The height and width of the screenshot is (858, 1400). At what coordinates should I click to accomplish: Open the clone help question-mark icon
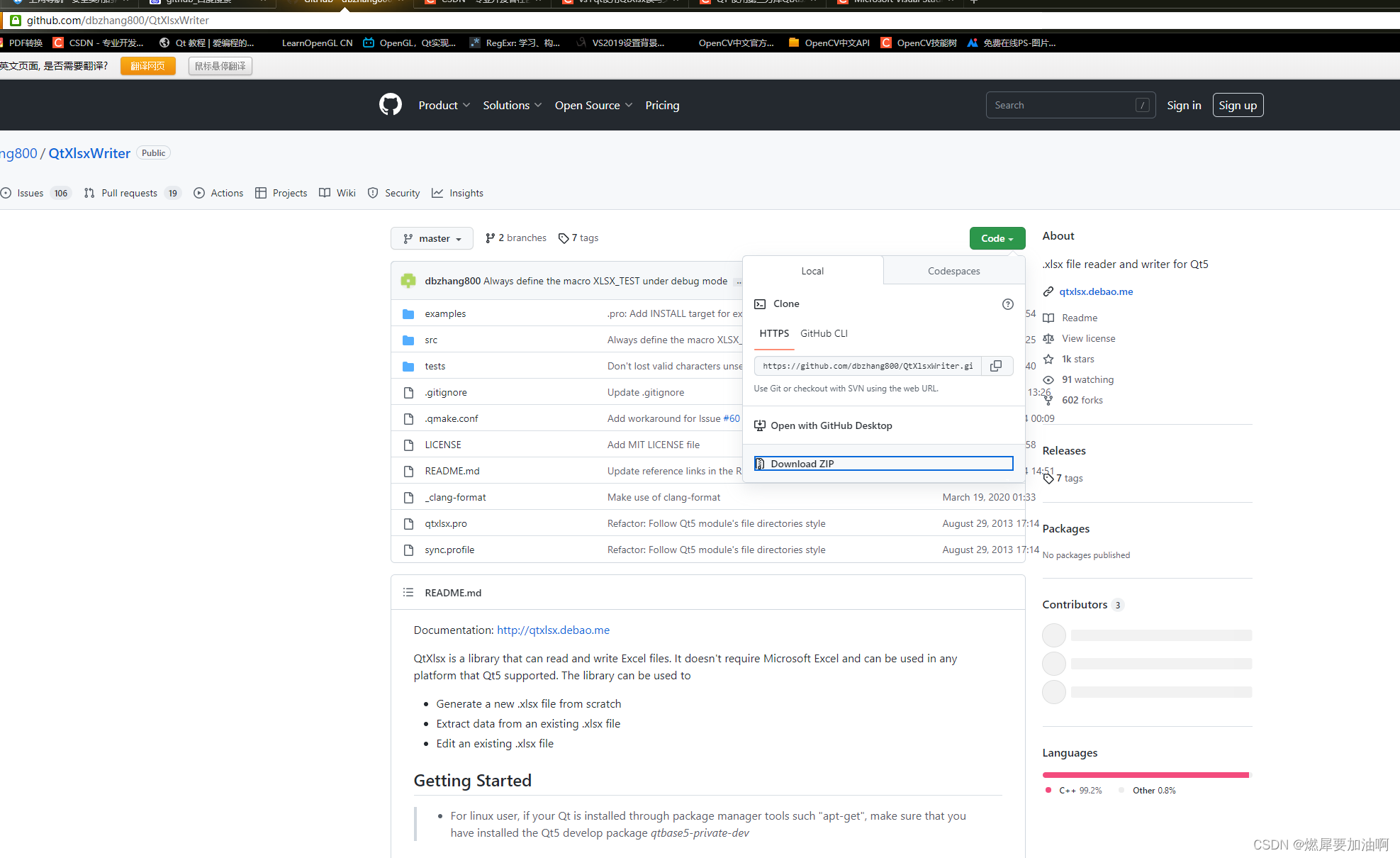[1007, 304]
